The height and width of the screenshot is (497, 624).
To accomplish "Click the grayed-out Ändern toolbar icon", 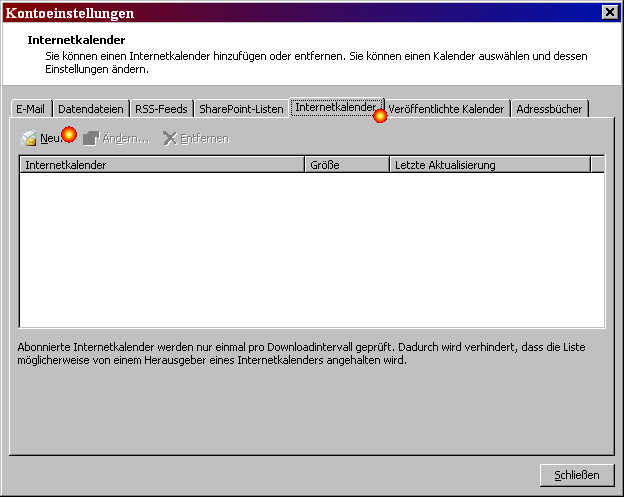I will (x=91, y=138).
